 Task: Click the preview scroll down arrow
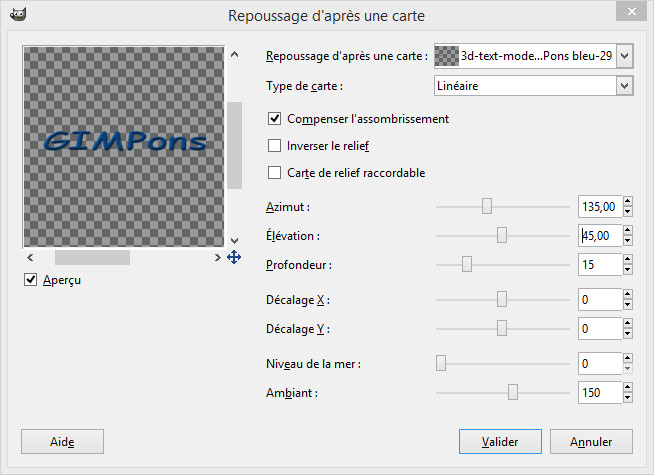pyautogui.click(x=234, y=241)
